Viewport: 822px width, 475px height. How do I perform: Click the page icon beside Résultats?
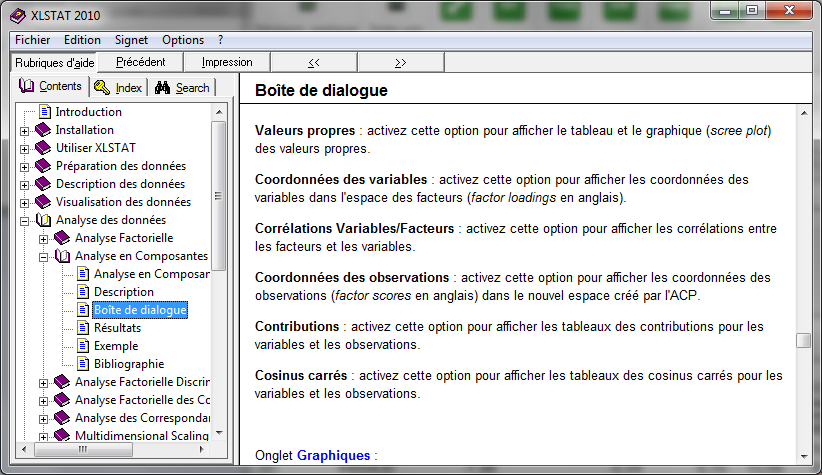[x=83, y=328]
